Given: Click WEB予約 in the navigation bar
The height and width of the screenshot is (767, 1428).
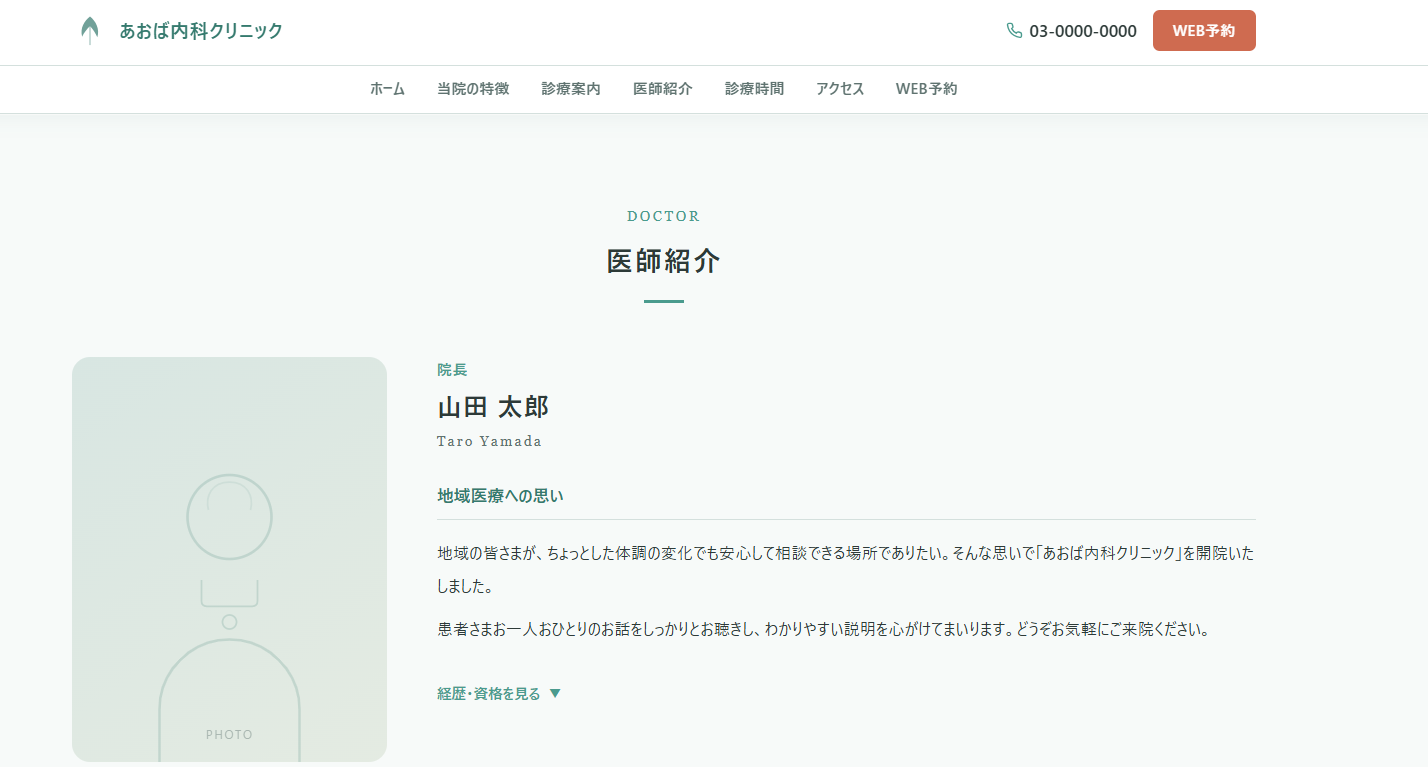Looking at the screenshot, I should point(927,89).
